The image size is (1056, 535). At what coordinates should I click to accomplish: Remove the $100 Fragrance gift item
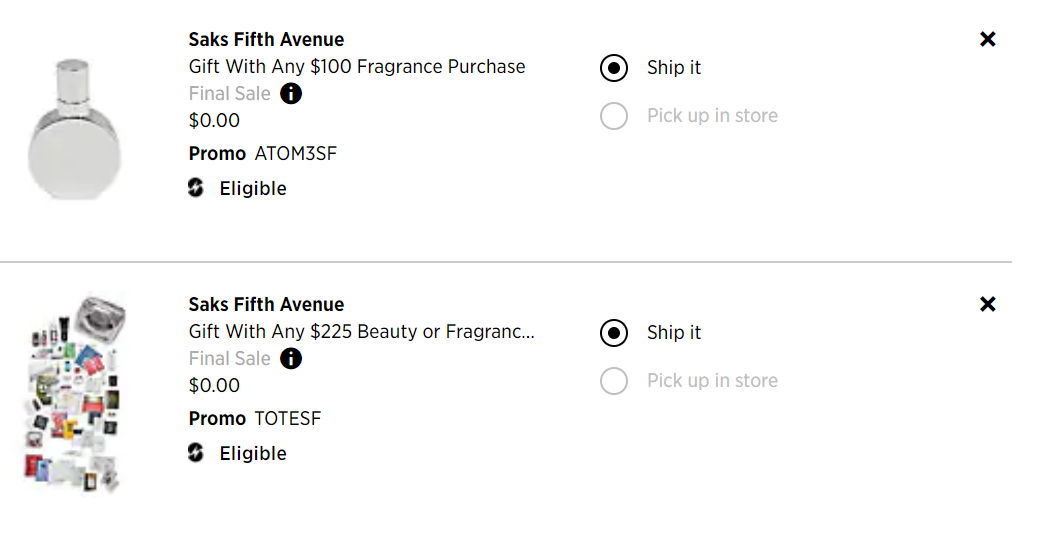click(x=987, y=39)
